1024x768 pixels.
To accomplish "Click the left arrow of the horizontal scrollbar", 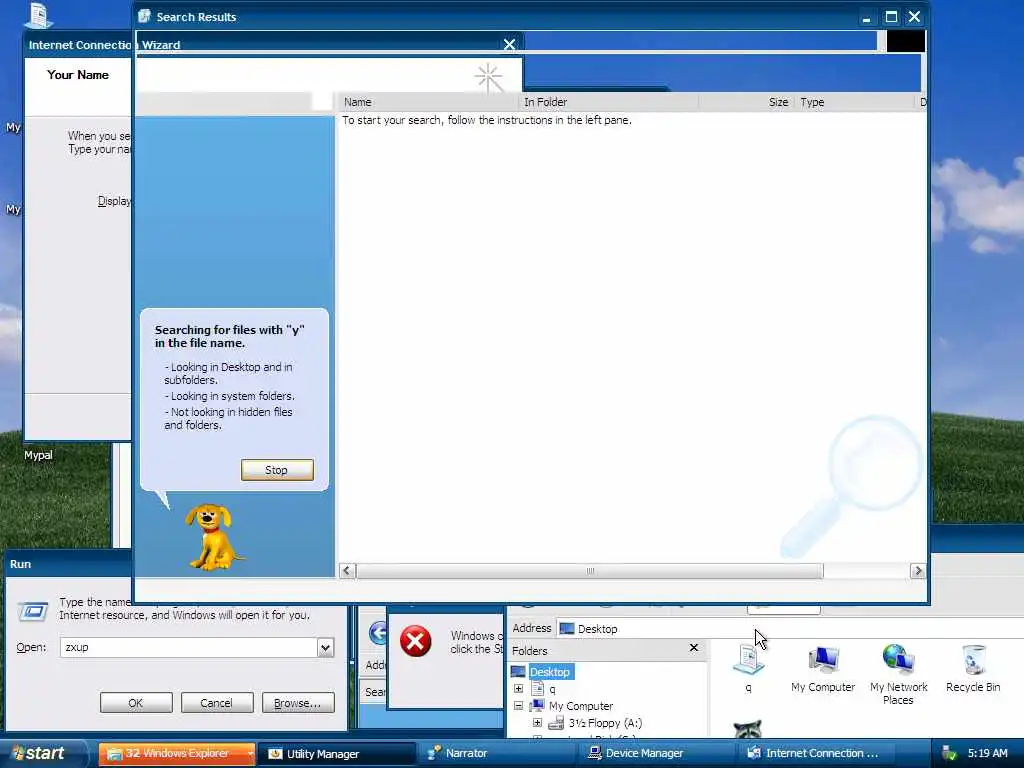I will (347, 571).
